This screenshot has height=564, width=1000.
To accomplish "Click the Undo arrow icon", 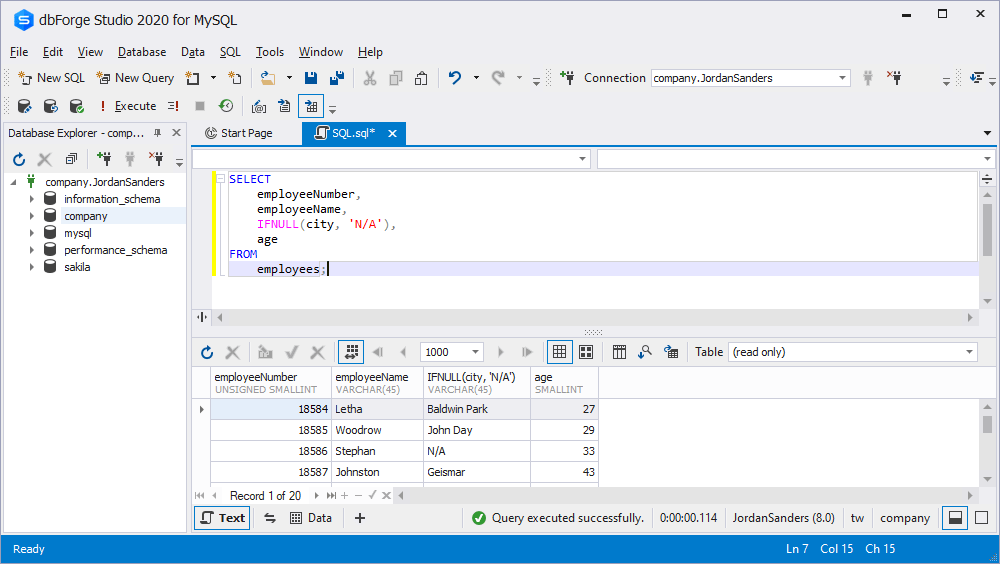I will [455, 78].
